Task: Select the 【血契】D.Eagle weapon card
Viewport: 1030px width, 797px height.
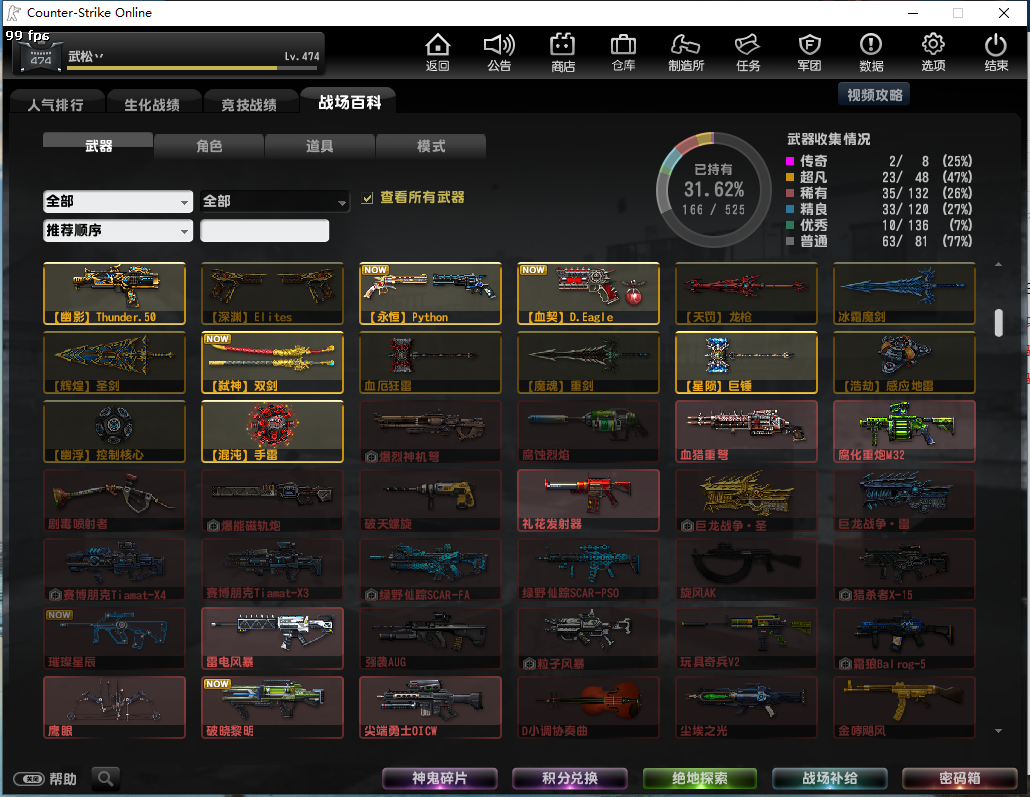Action: click(589, 293)
